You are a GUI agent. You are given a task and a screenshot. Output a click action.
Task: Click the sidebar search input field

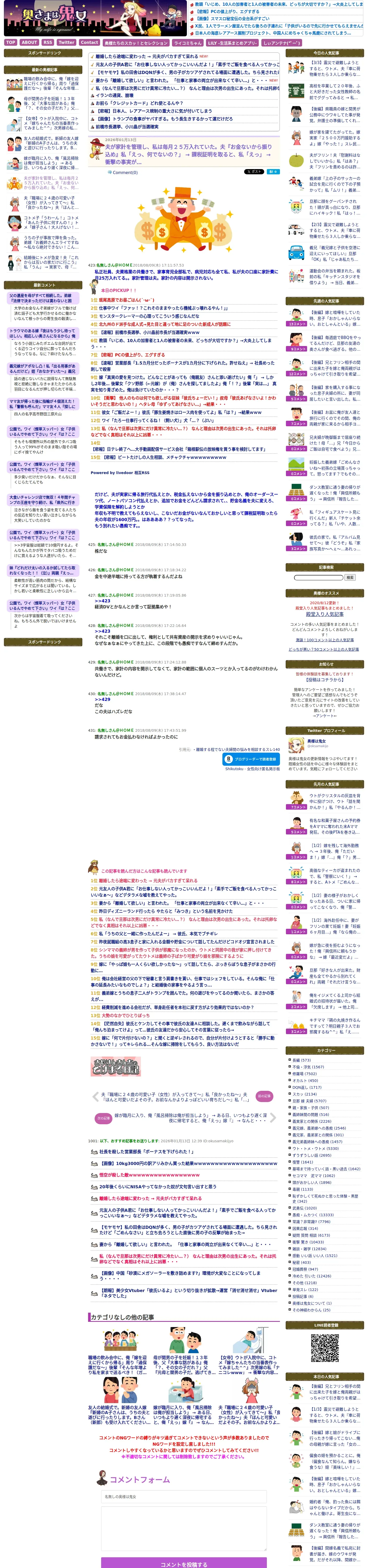click(x=319, y=578)
